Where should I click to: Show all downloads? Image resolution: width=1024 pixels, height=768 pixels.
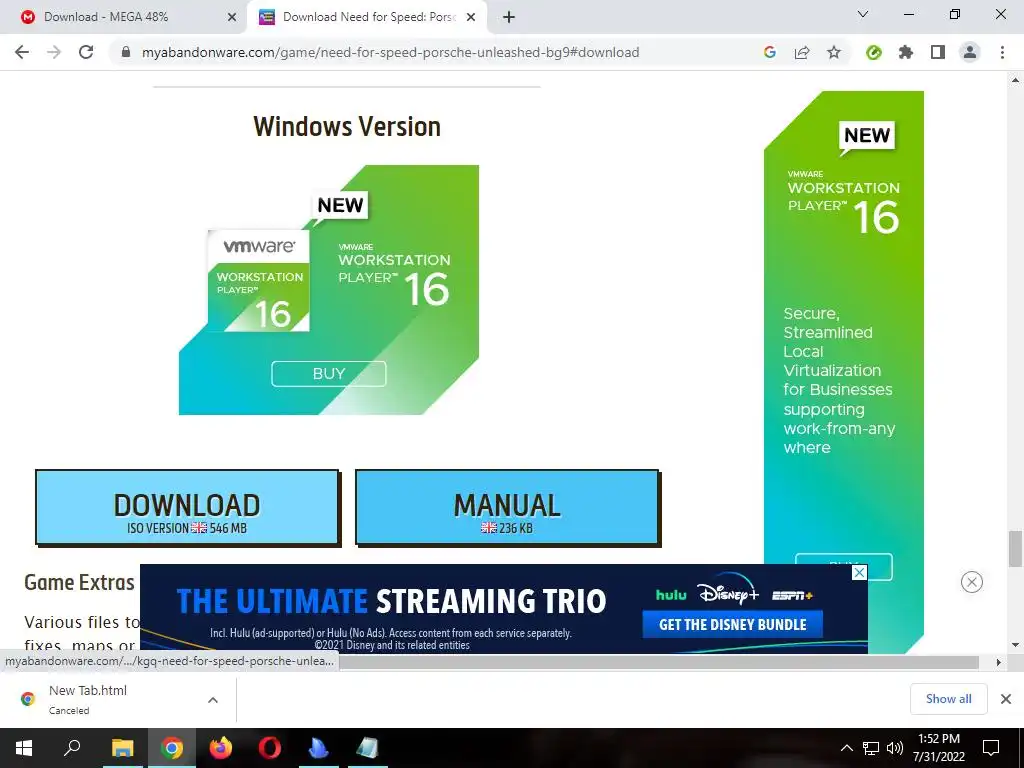coord(948,699)
